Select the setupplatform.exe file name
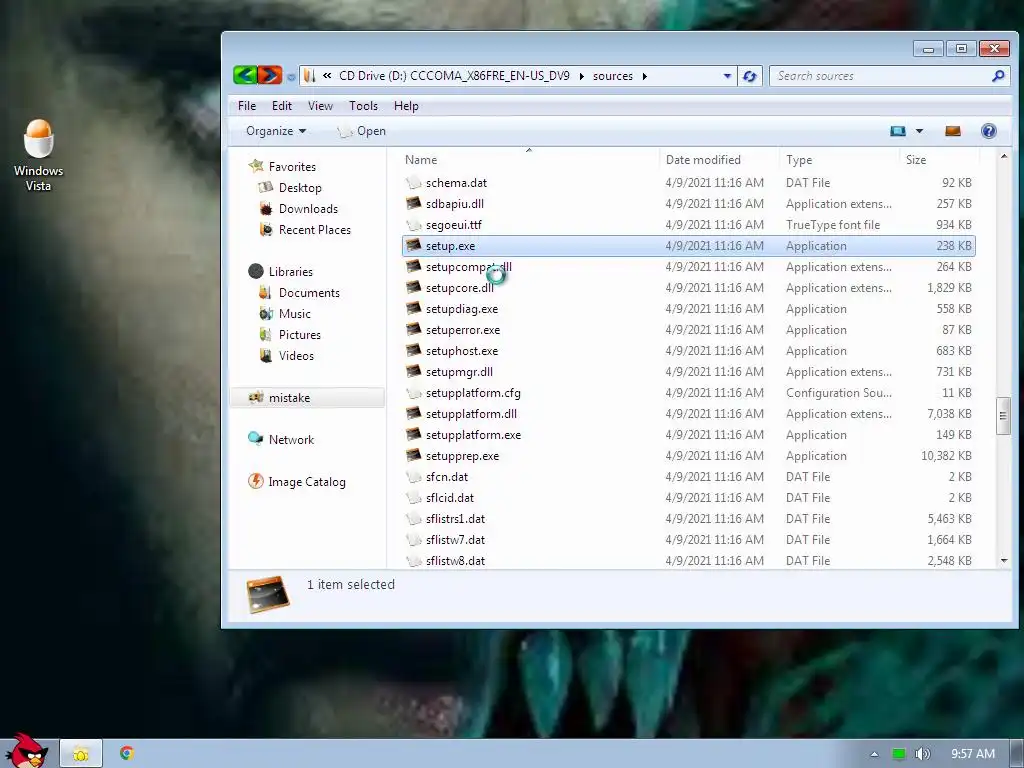1024x768 pixels. 473,435
